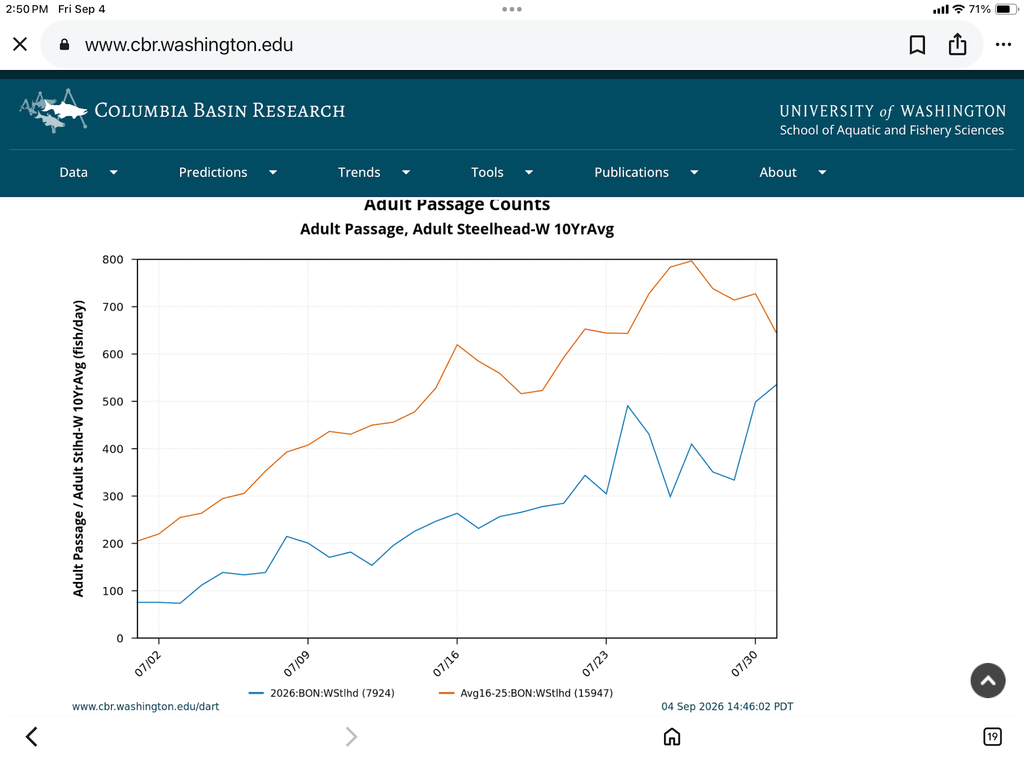Go back with the left arrow
1024x768 pixels.
[31, 736]
